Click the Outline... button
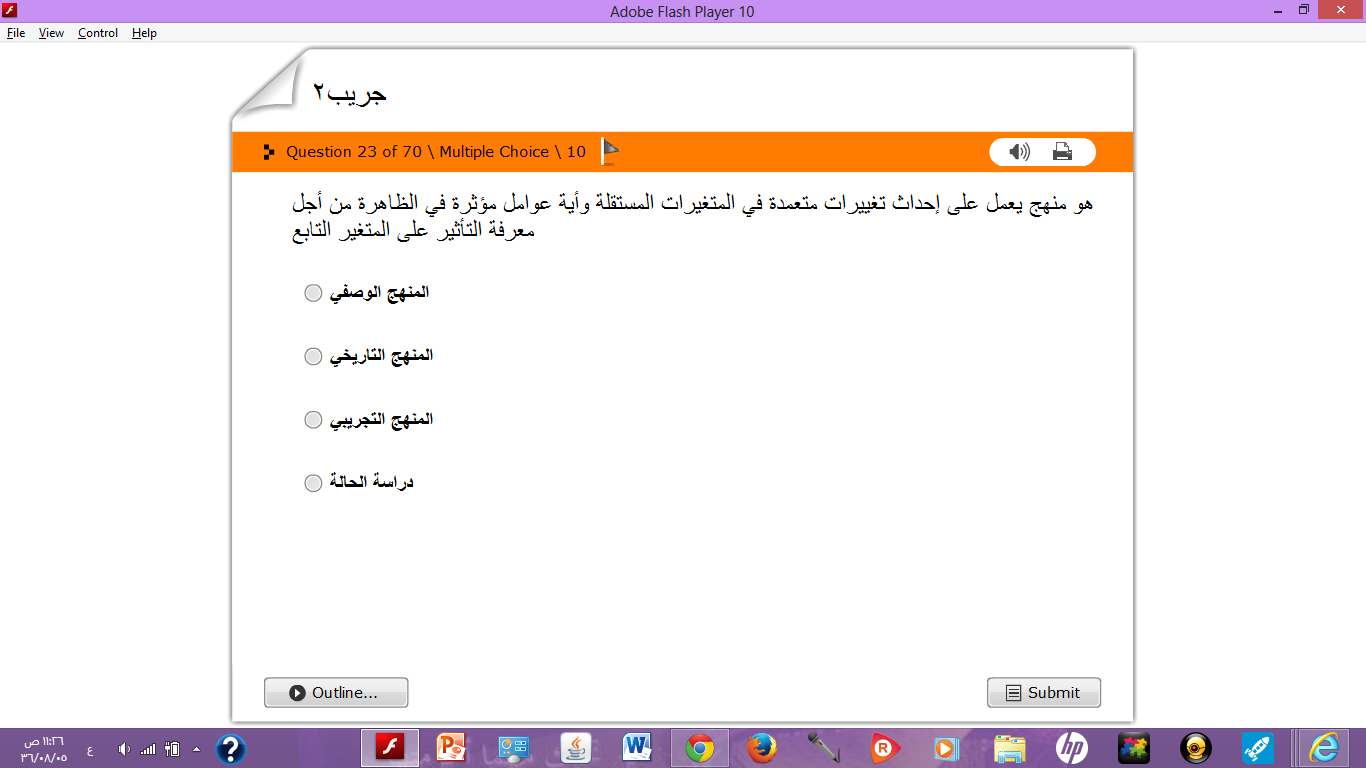This screenshot has width=1366, height=768. point(336,693)
